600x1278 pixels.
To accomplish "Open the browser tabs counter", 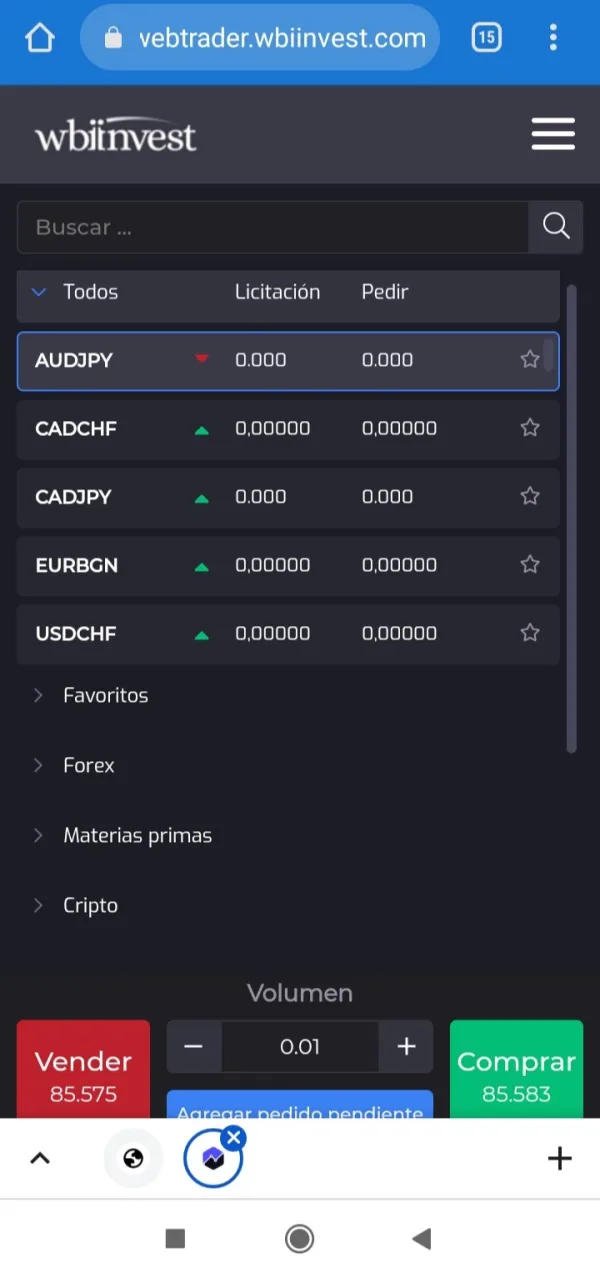I will (486, 39).
